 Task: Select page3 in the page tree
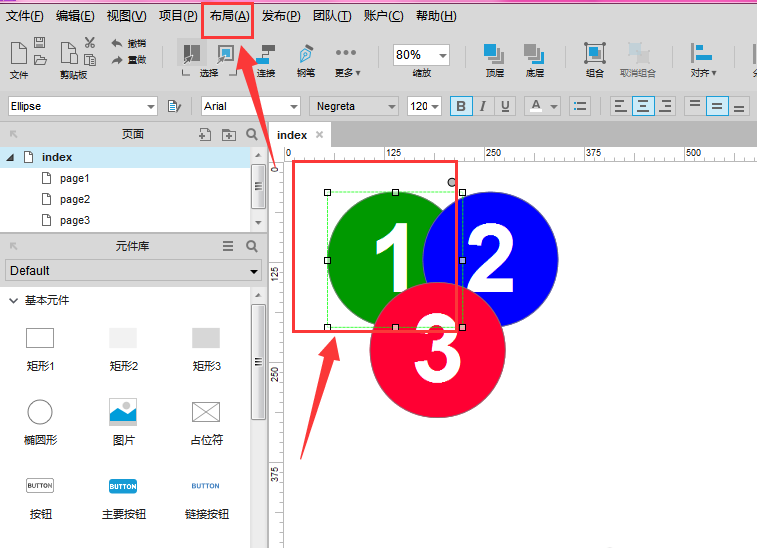click(x=75, y=221)
